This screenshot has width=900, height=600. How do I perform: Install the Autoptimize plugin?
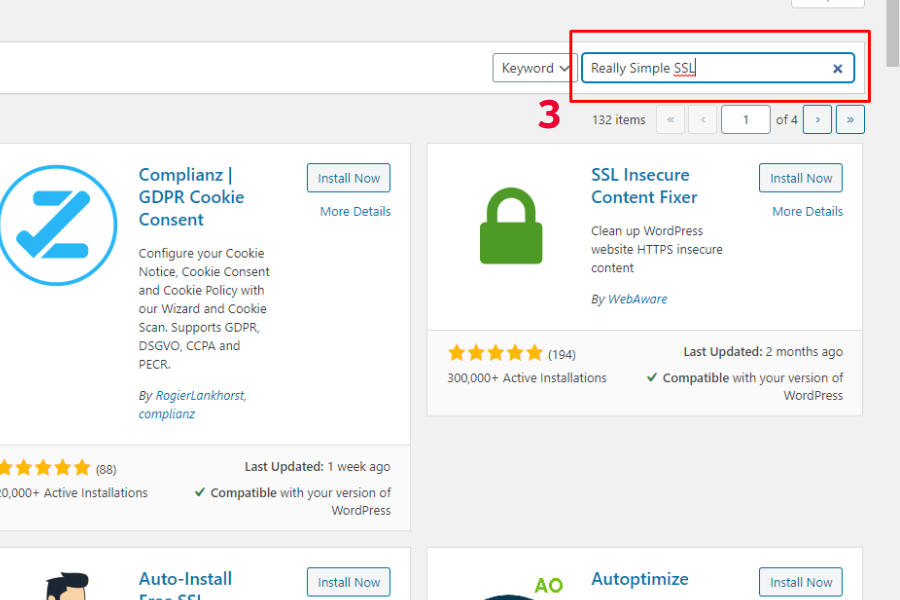coord(801,582)
